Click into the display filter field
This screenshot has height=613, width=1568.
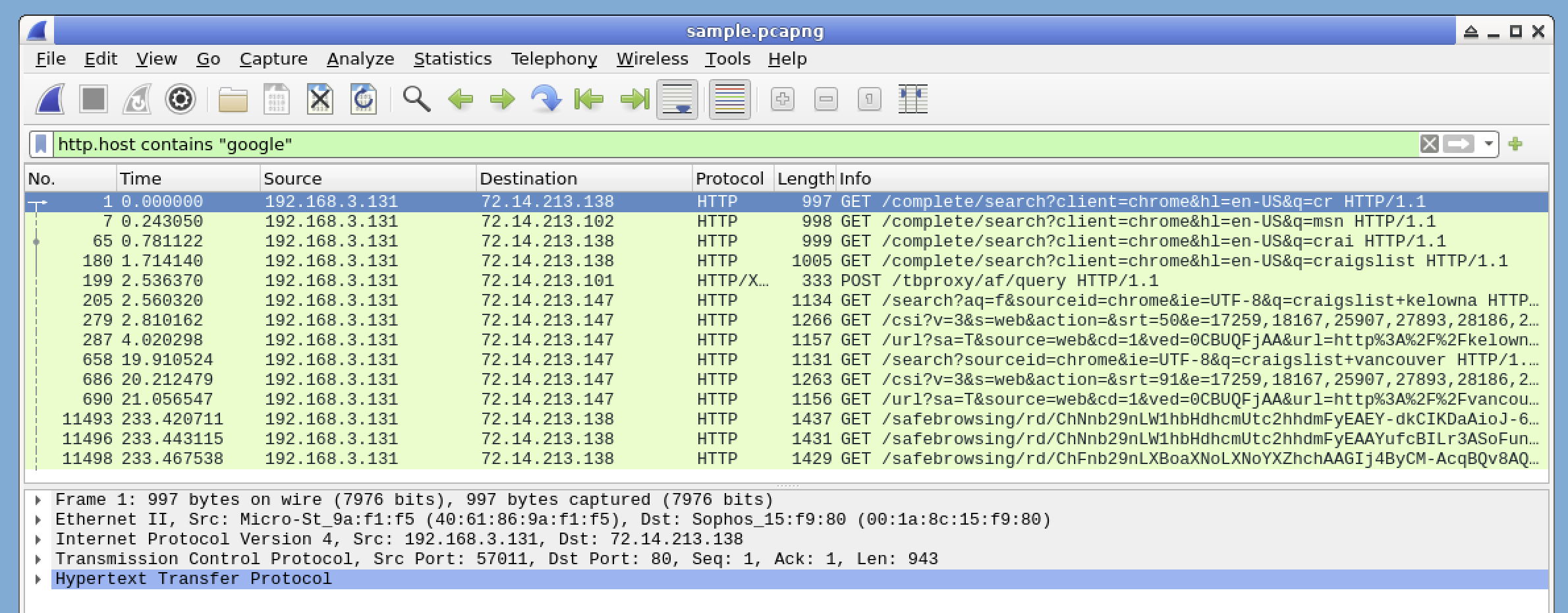735,144
